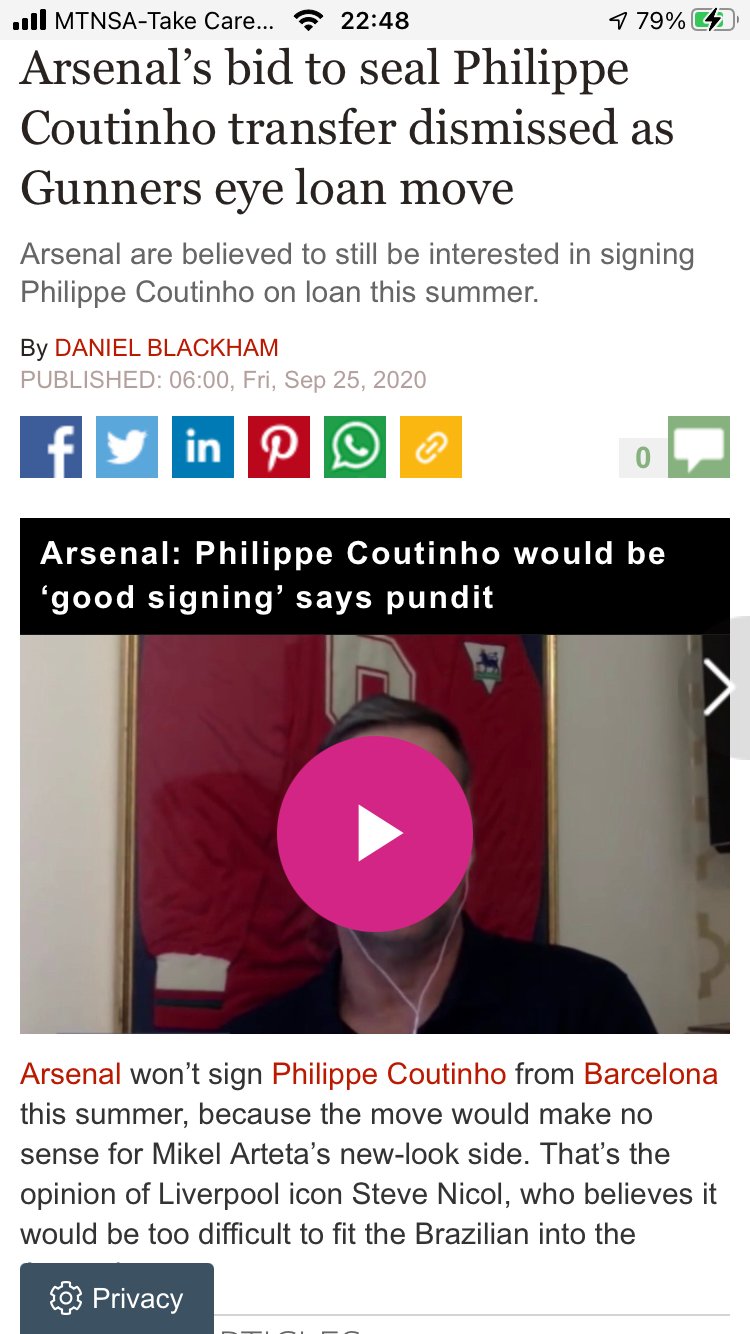Visit the Barcelona link in article text

[651, 1074]
